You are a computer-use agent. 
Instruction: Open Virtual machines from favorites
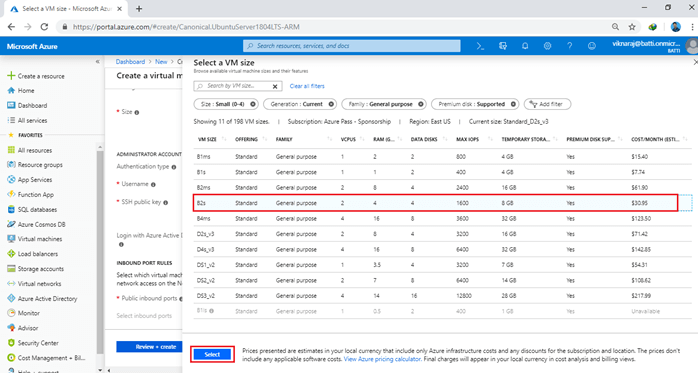tap(34, 239)
